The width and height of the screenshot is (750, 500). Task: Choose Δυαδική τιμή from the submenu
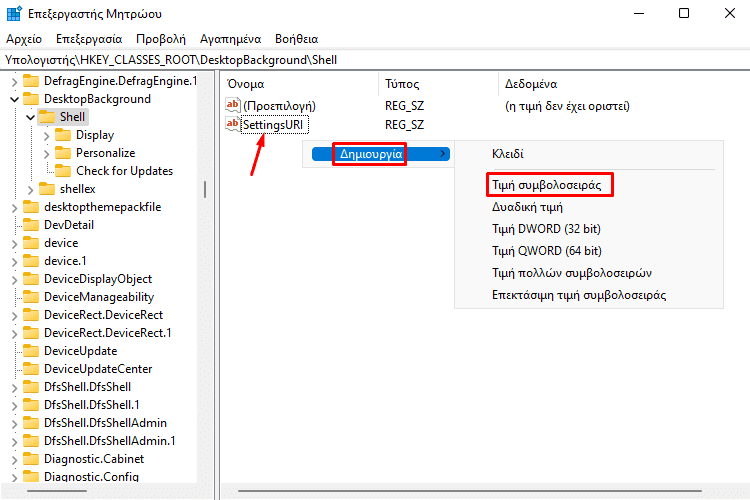coord(527,207)
